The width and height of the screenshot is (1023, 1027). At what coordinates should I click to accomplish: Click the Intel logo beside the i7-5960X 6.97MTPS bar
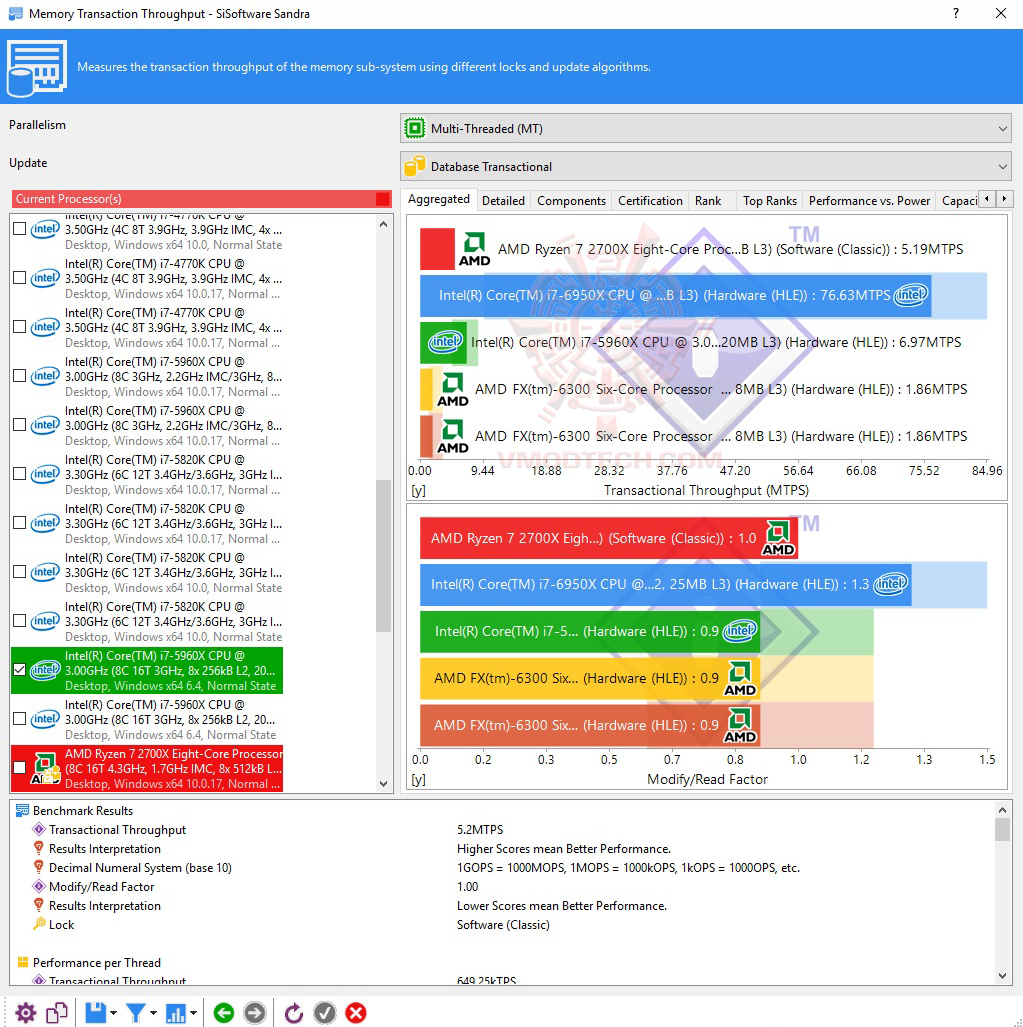pos(445,342)
